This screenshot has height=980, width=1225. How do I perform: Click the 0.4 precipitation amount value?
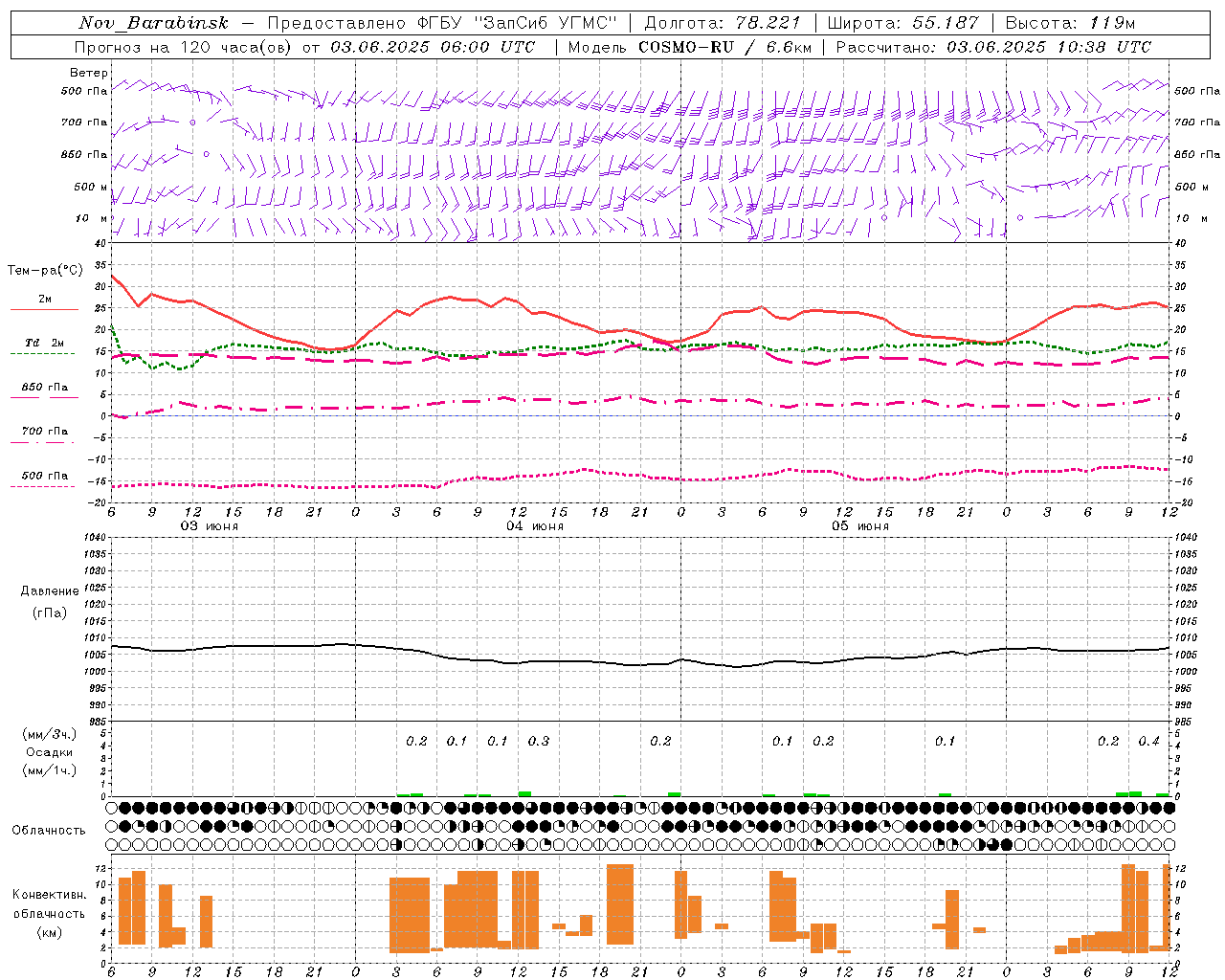(x=1148, y=741)
